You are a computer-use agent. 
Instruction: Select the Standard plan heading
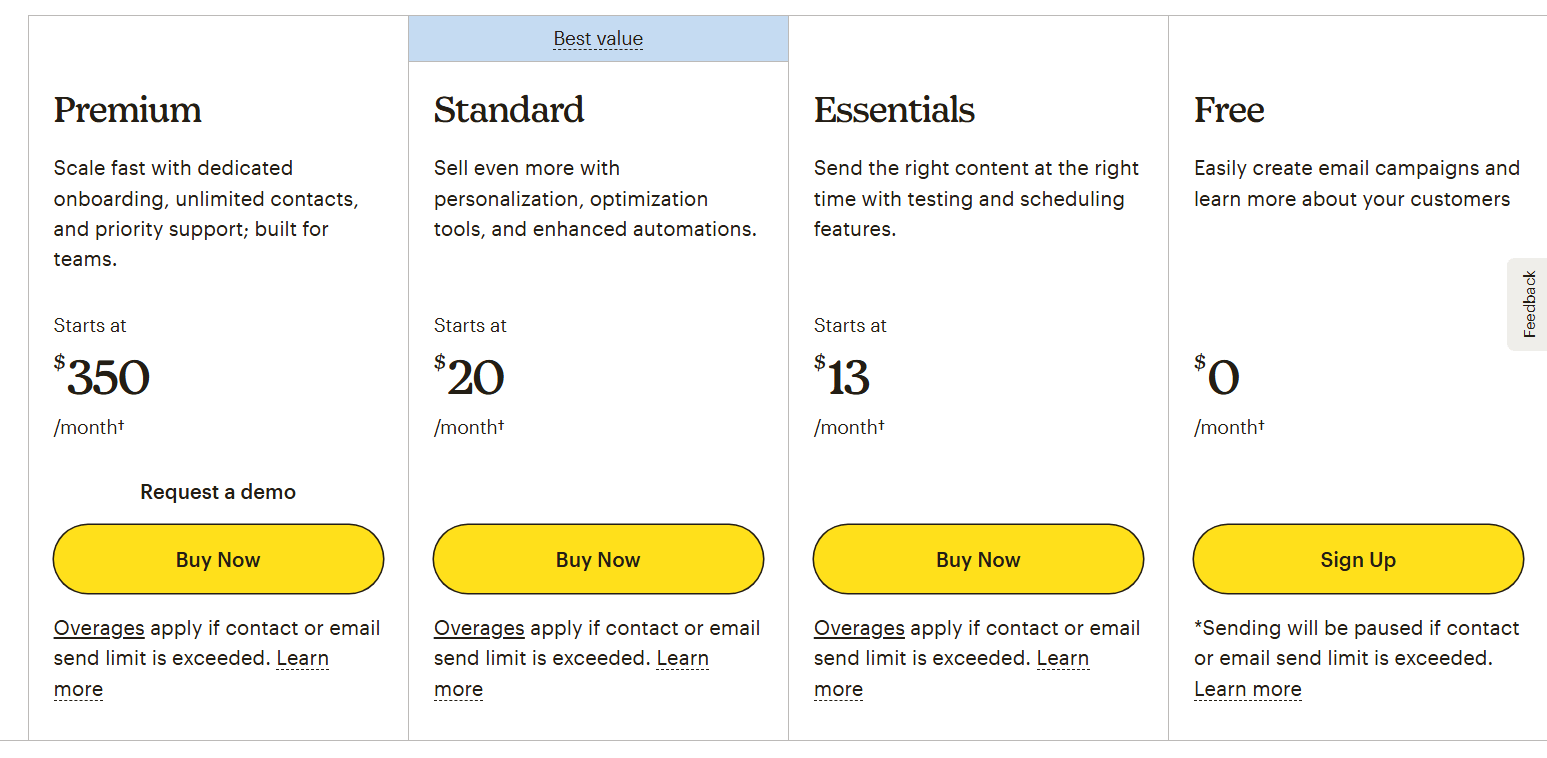click(509, 110)
